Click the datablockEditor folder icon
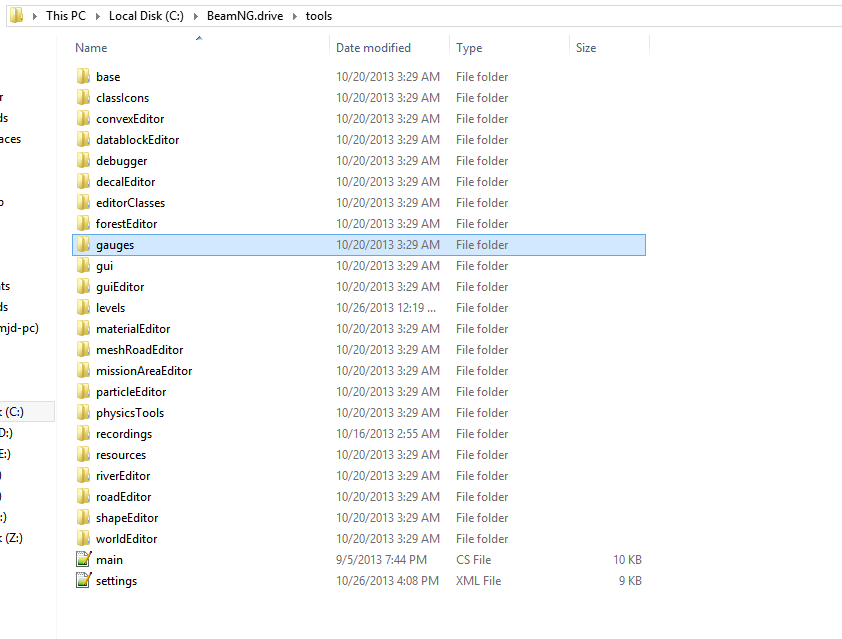Viewport: 842px width, 639px height. [x=83, y=140]
